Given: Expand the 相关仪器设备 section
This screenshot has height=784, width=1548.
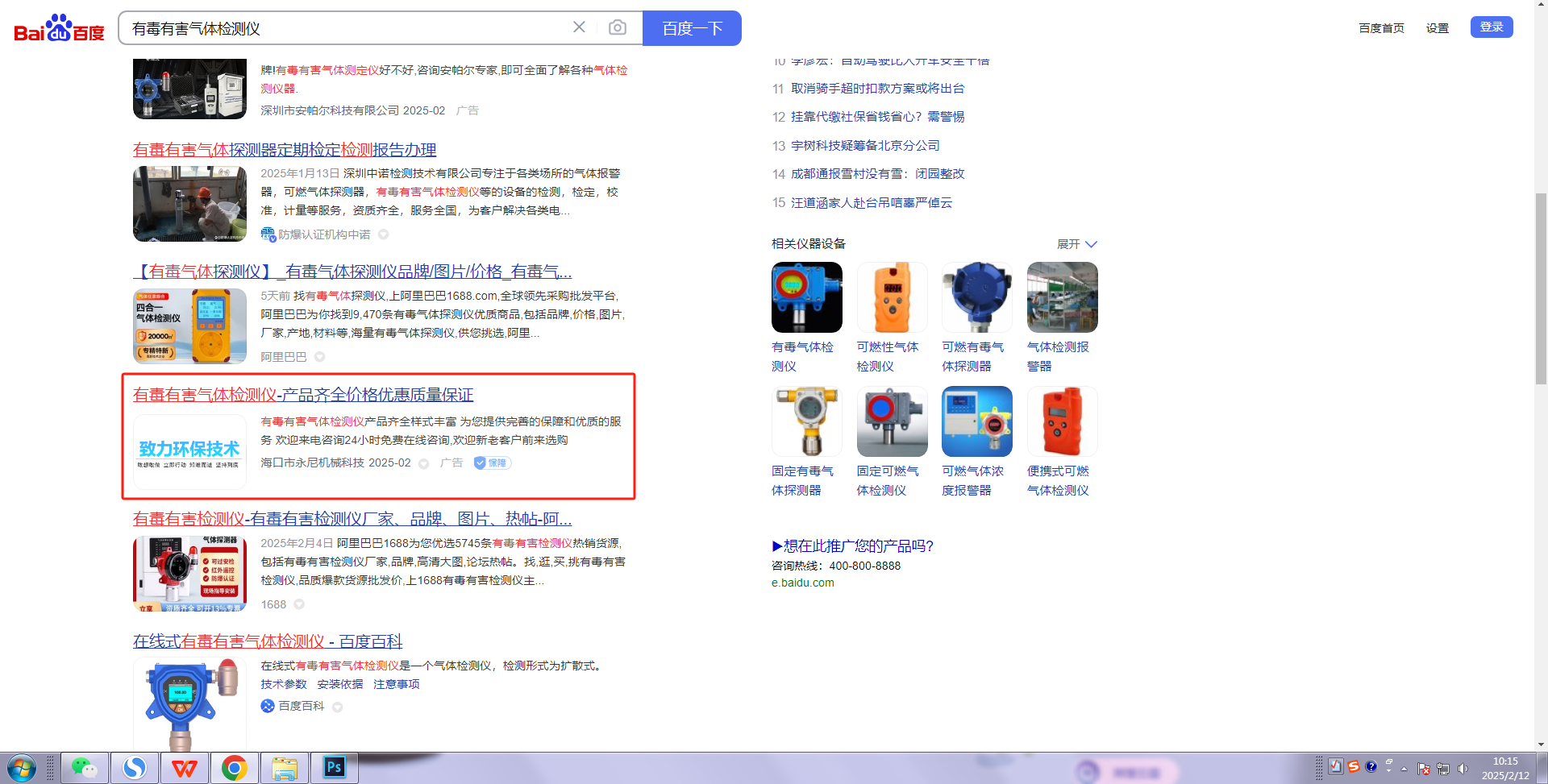Looking at the screenshot, I should pos(1076,244).
